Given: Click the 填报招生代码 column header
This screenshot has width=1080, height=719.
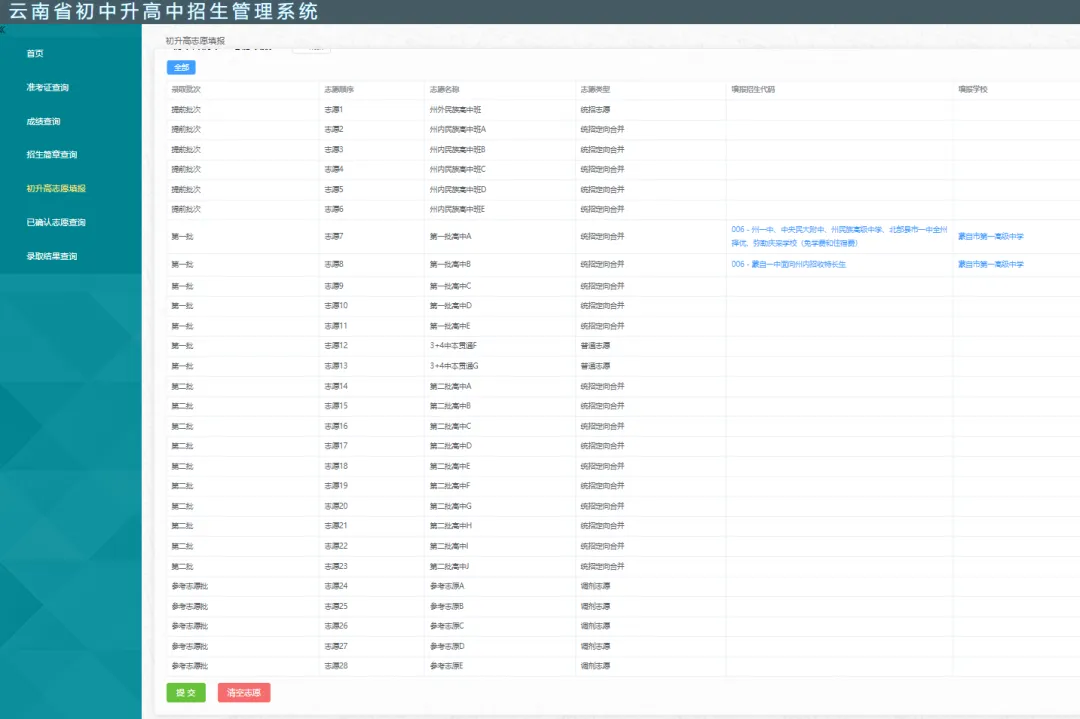Looking at the screenshot, I should tap(753, 90).
